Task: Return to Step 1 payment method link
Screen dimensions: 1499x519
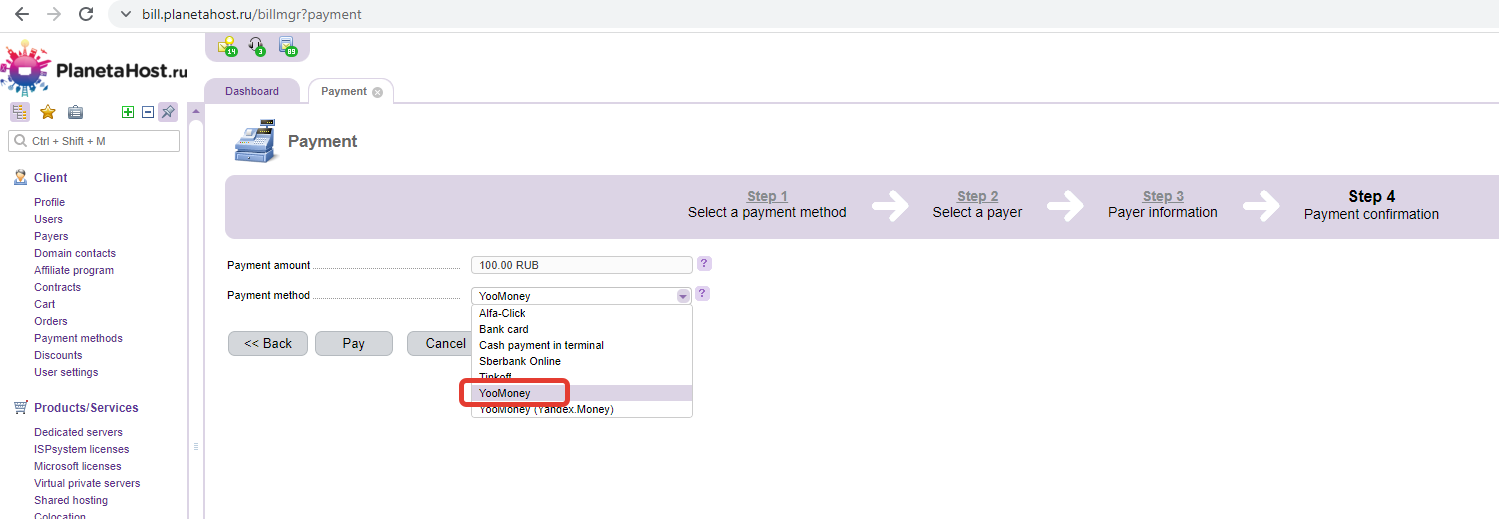Action: [x=767, y=196]
